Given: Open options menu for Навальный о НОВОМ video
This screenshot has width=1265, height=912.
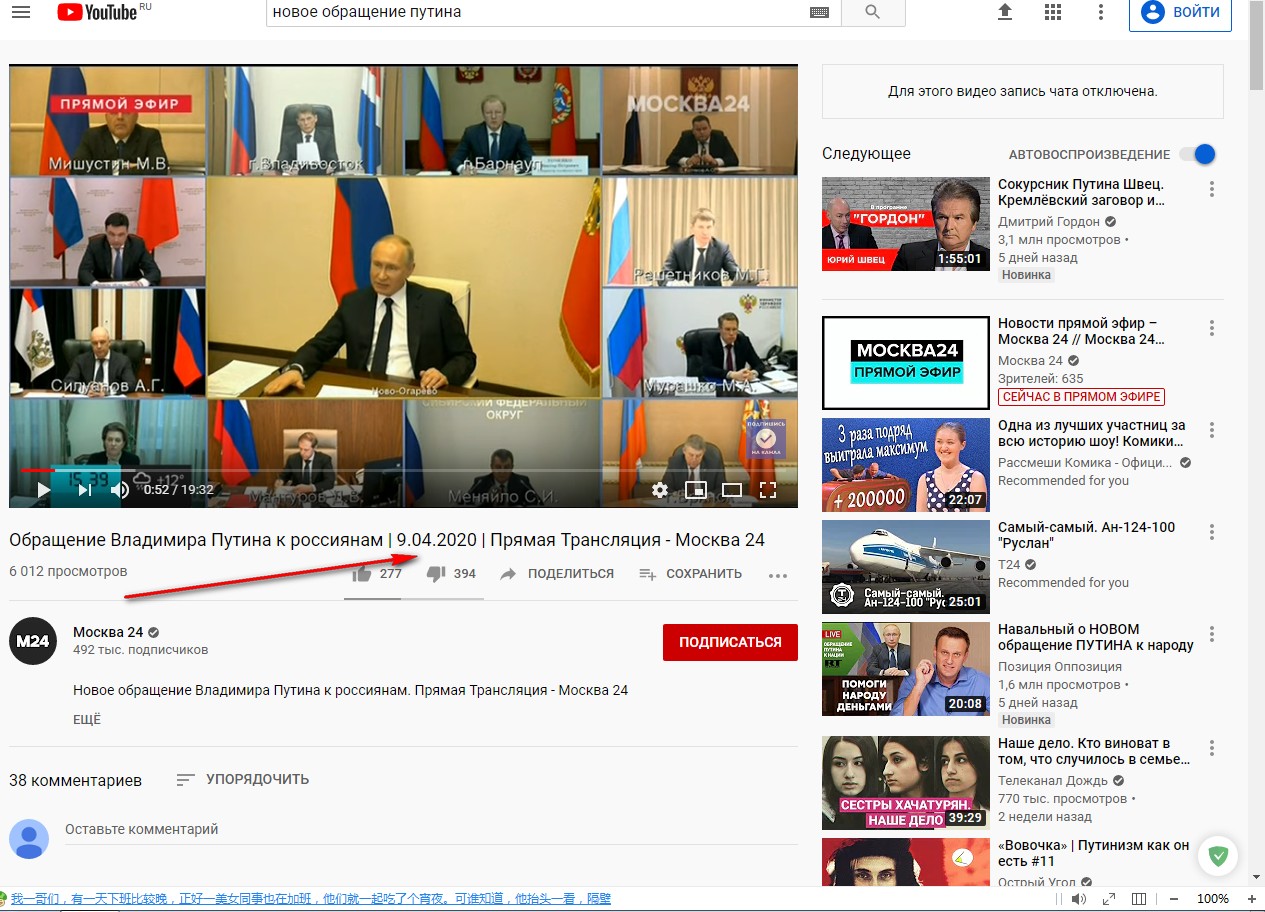Looking at the screenshot, I should (x=1212, y=634).
